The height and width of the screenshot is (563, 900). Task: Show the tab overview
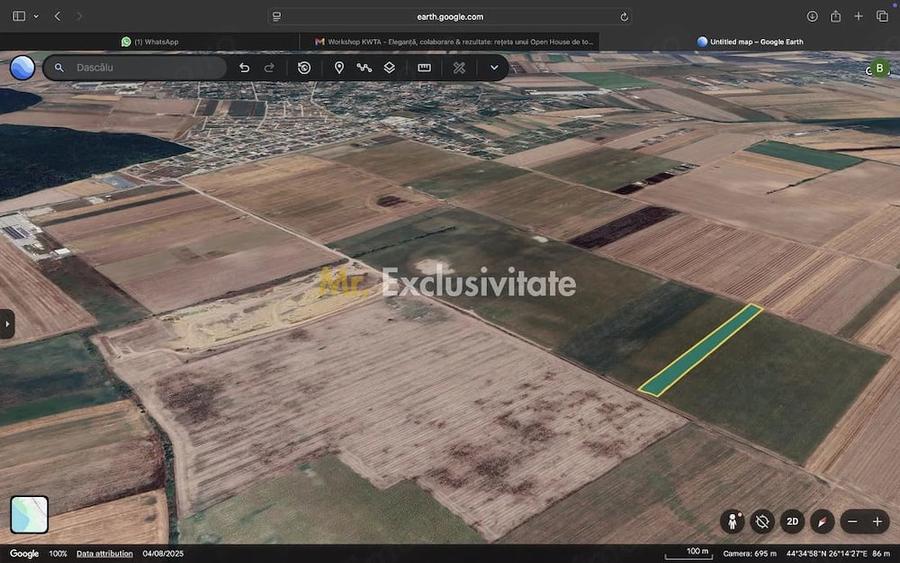[x=882, y=16]
